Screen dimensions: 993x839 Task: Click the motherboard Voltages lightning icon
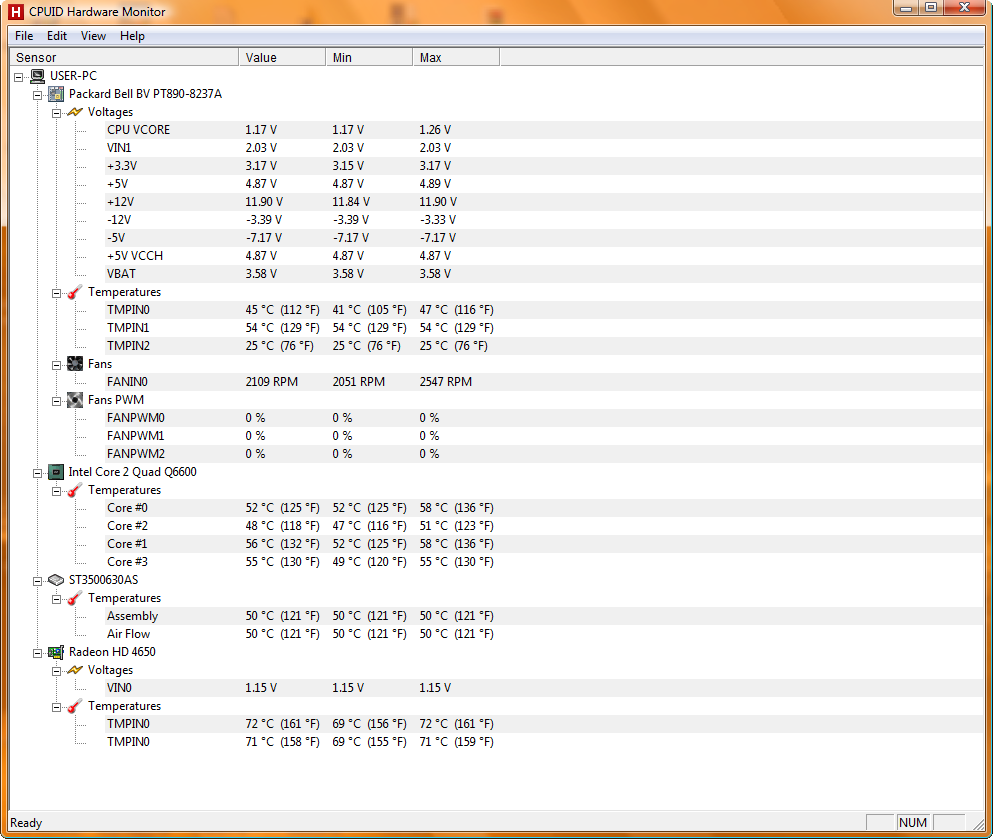(x=75, y=112)
